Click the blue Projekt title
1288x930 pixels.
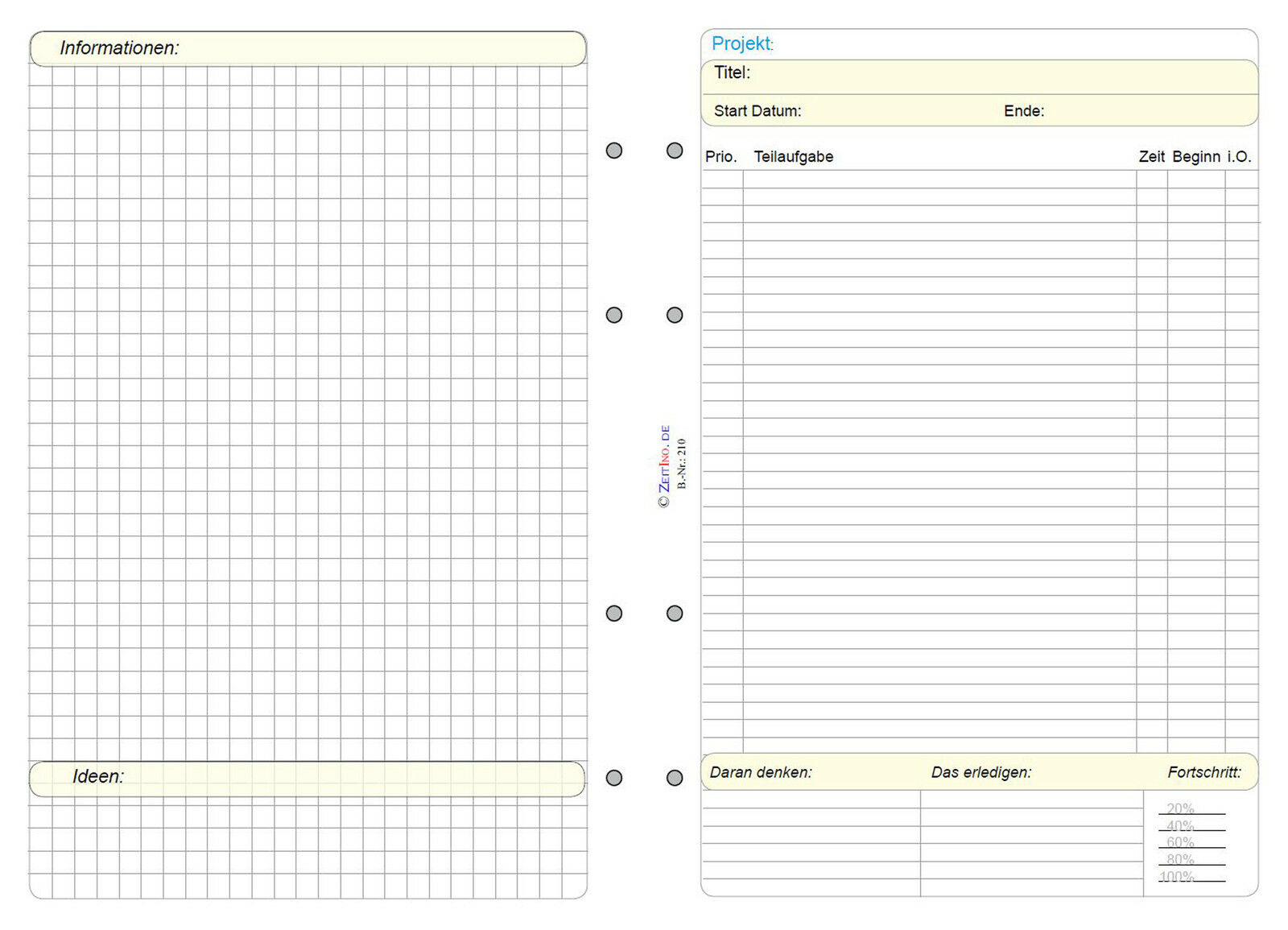pyautogui.click(x=742, y=43)
